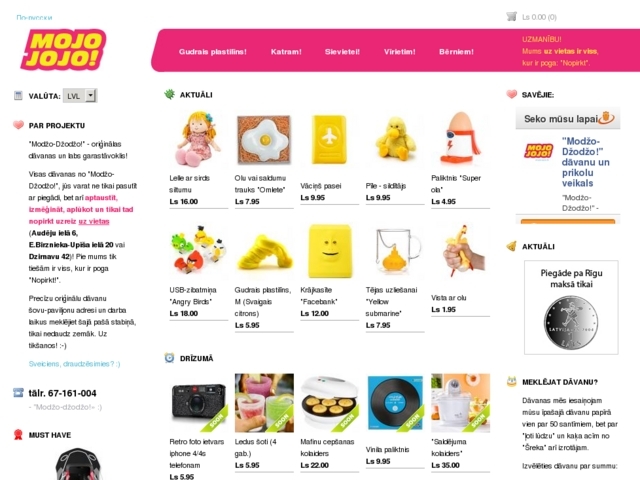Image resolution: width=640 pixels, height=480 pixels.
Task: Click the Lats coin delivery banner
Action: click(571, 307)
